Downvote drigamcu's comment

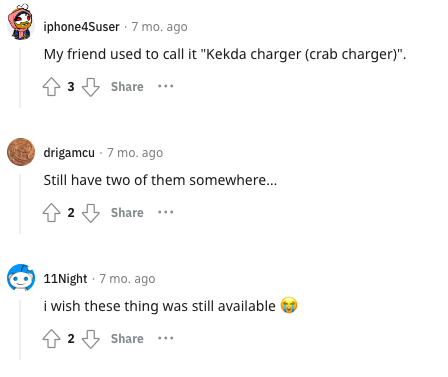(91, 213)
